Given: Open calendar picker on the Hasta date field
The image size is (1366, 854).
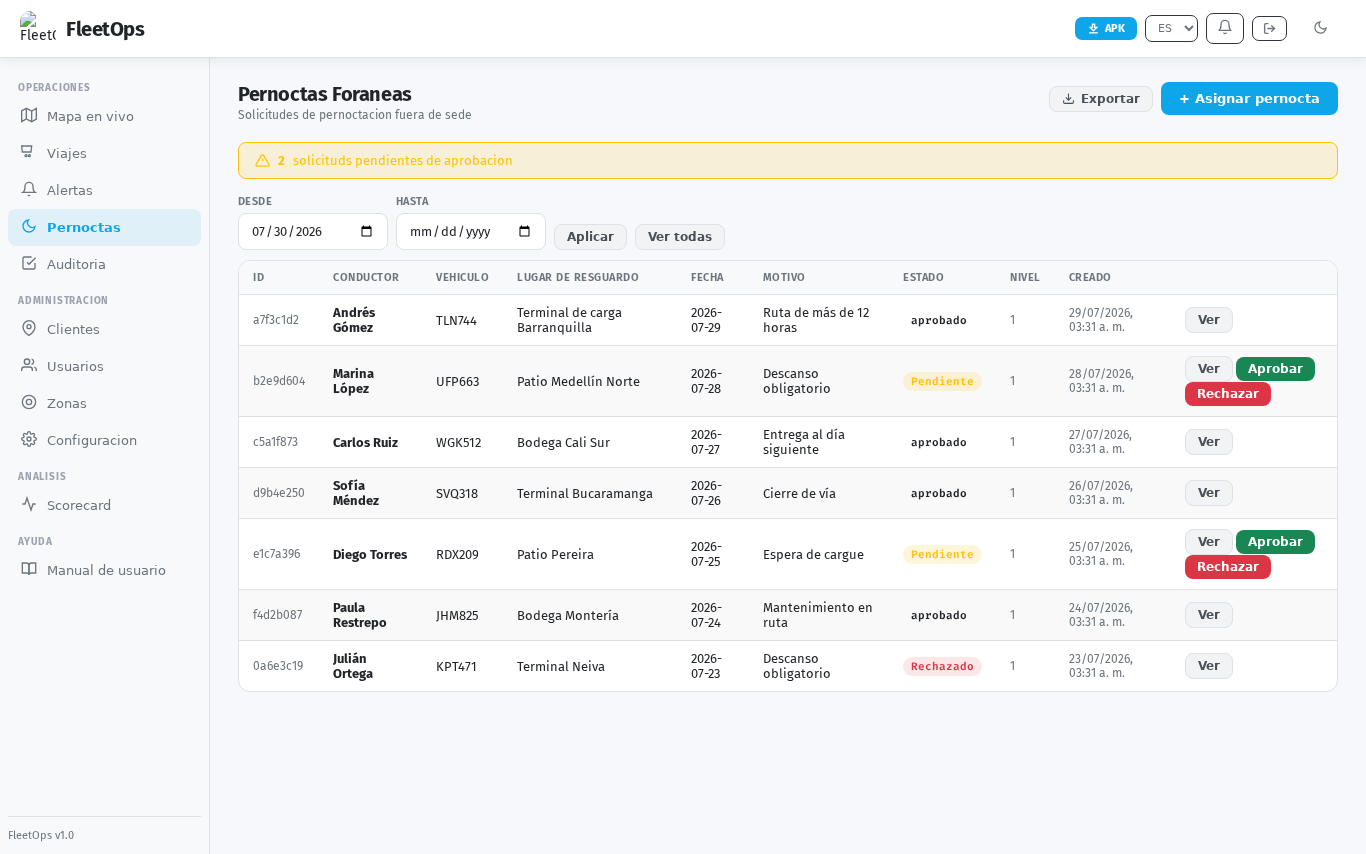Looking at the screenshot, I should click(x=524, y=231).
